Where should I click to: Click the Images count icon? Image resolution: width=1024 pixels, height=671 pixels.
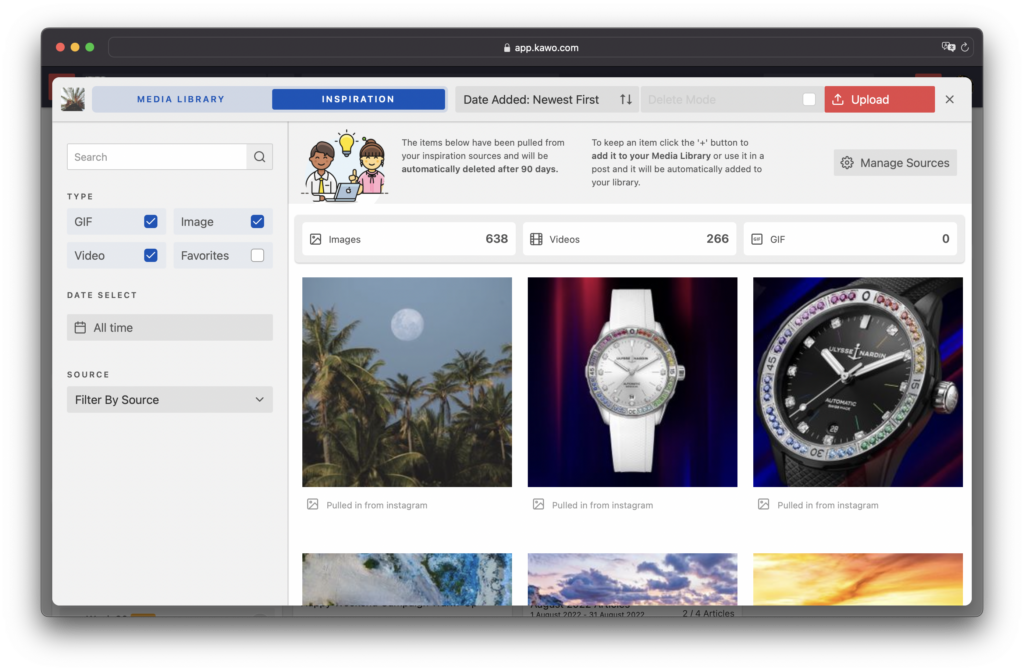click(315, 239)
